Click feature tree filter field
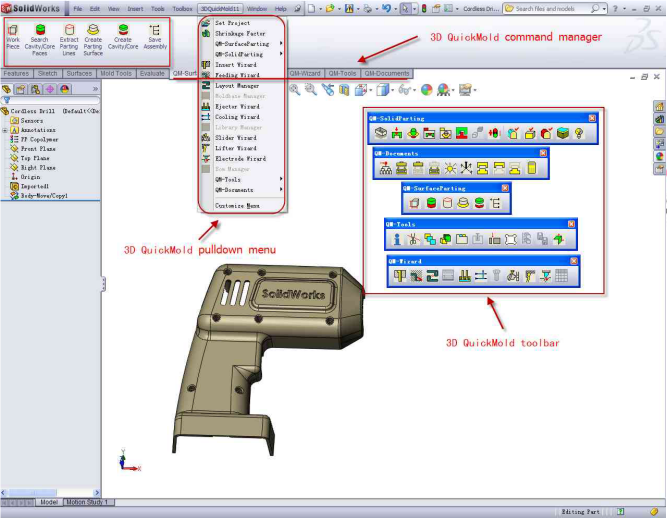 (50, 100)
